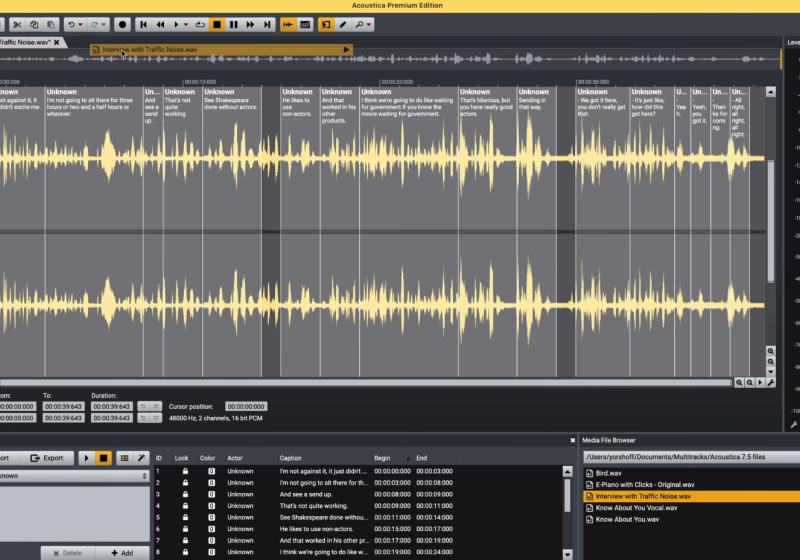Click the Paste clipboard icon
The width and height of the screenshot is (800, 560).
pyautogui.click(x=51, y=24)
